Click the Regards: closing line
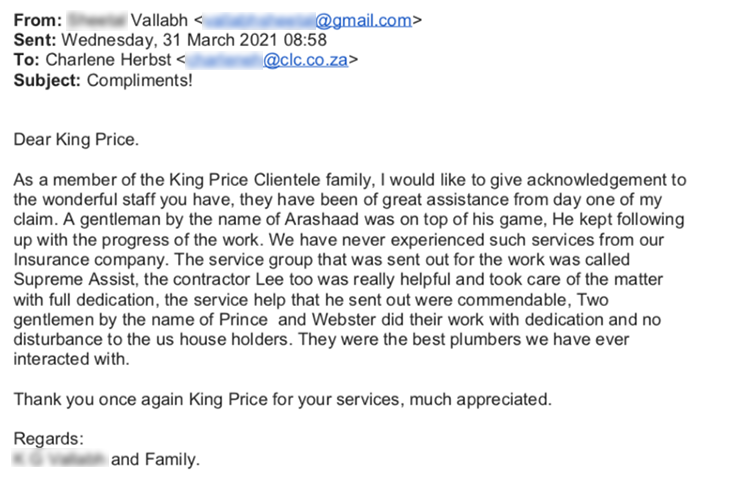Image resolution: width=748 pixels, height=486 pixels. coord(49,439)
